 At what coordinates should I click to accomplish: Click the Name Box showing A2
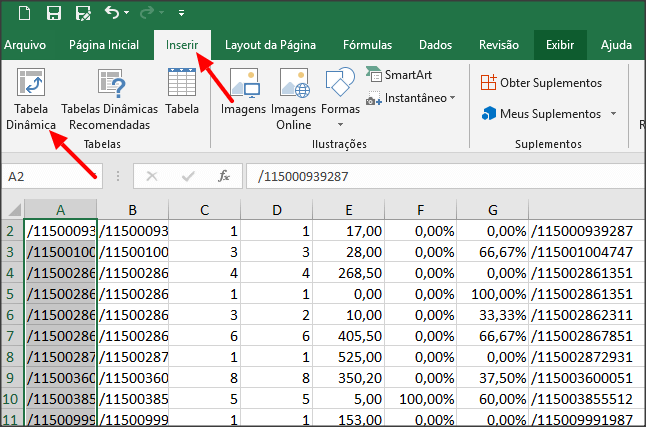click(x=52, y=176)
